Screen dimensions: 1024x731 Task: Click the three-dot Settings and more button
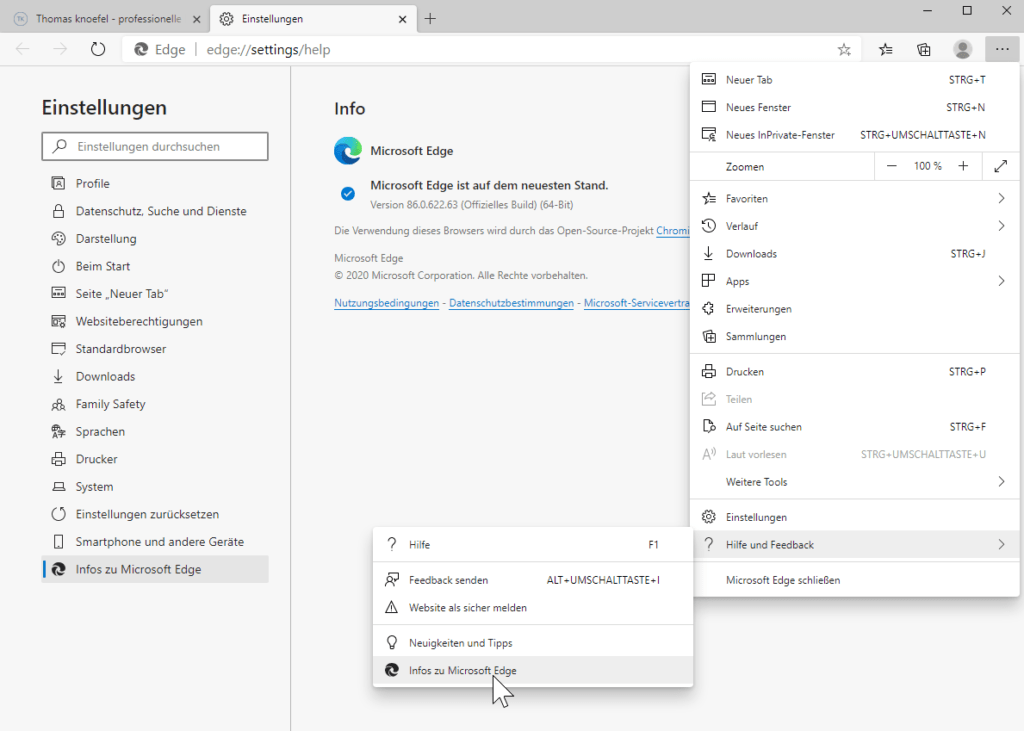[1002, 50]
